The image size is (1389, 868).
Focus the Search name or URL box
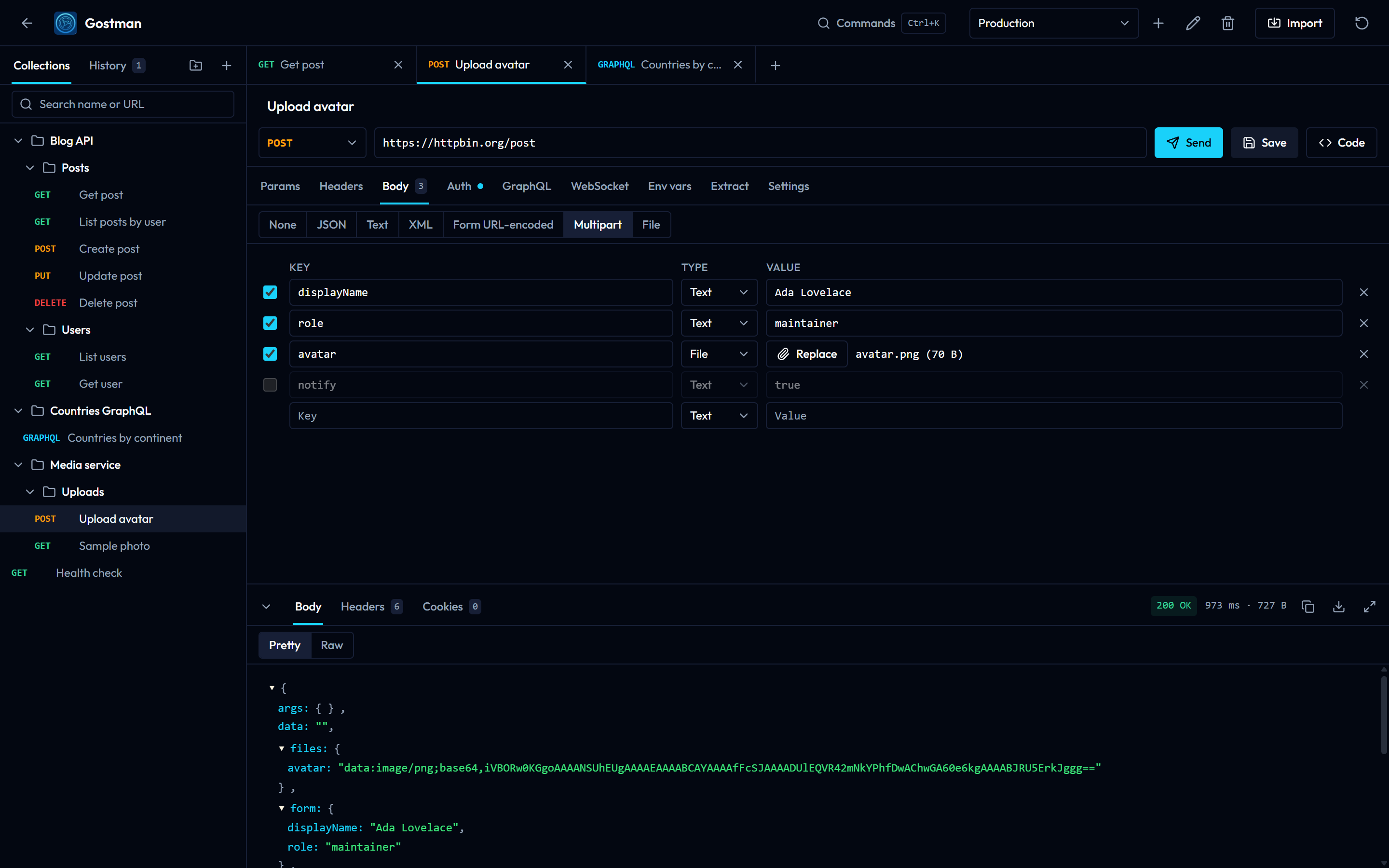point(123,104)
